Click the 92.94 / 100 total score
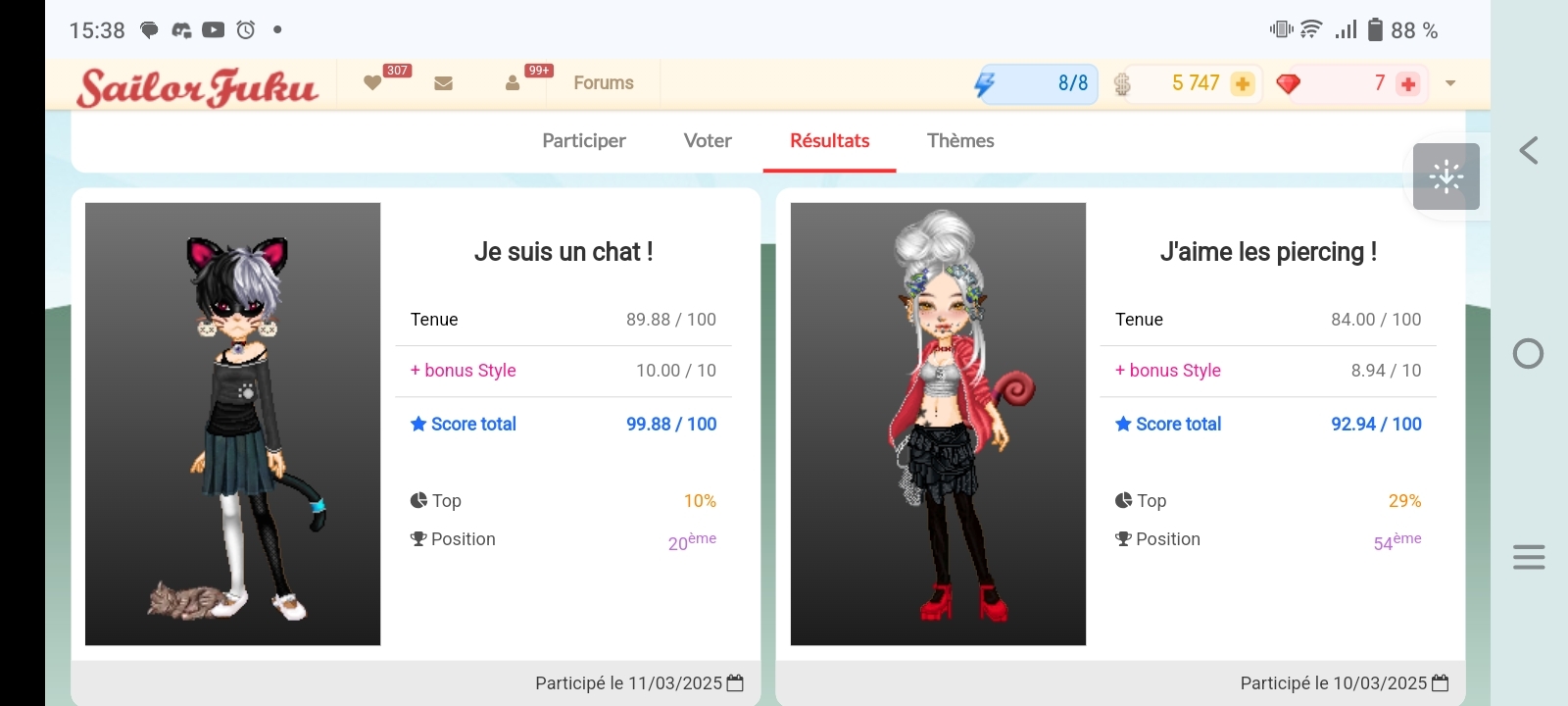The image size is (1568, 706). pos(1376,424)
